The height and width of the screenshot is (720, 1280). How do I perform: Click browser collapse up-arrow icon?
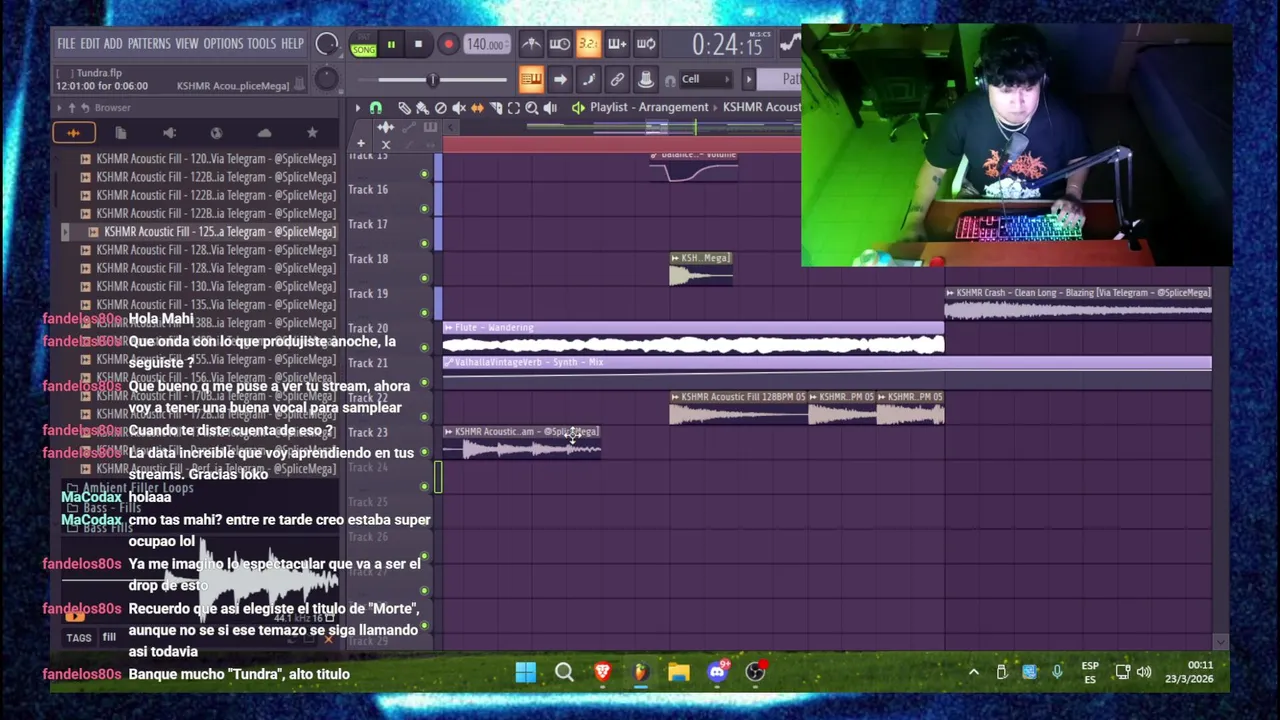(73, 107)
